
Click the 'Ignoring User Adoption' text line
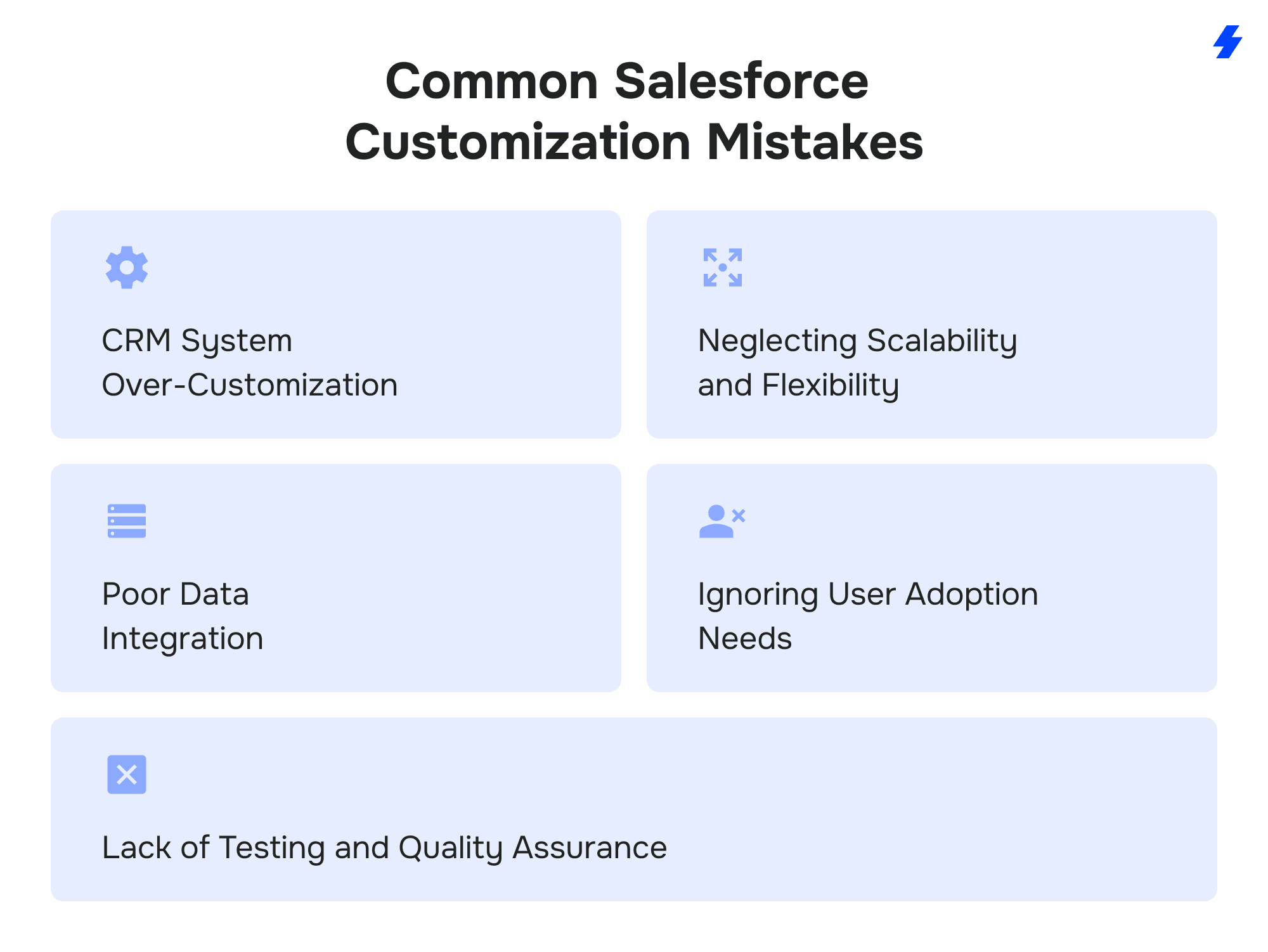868,595
